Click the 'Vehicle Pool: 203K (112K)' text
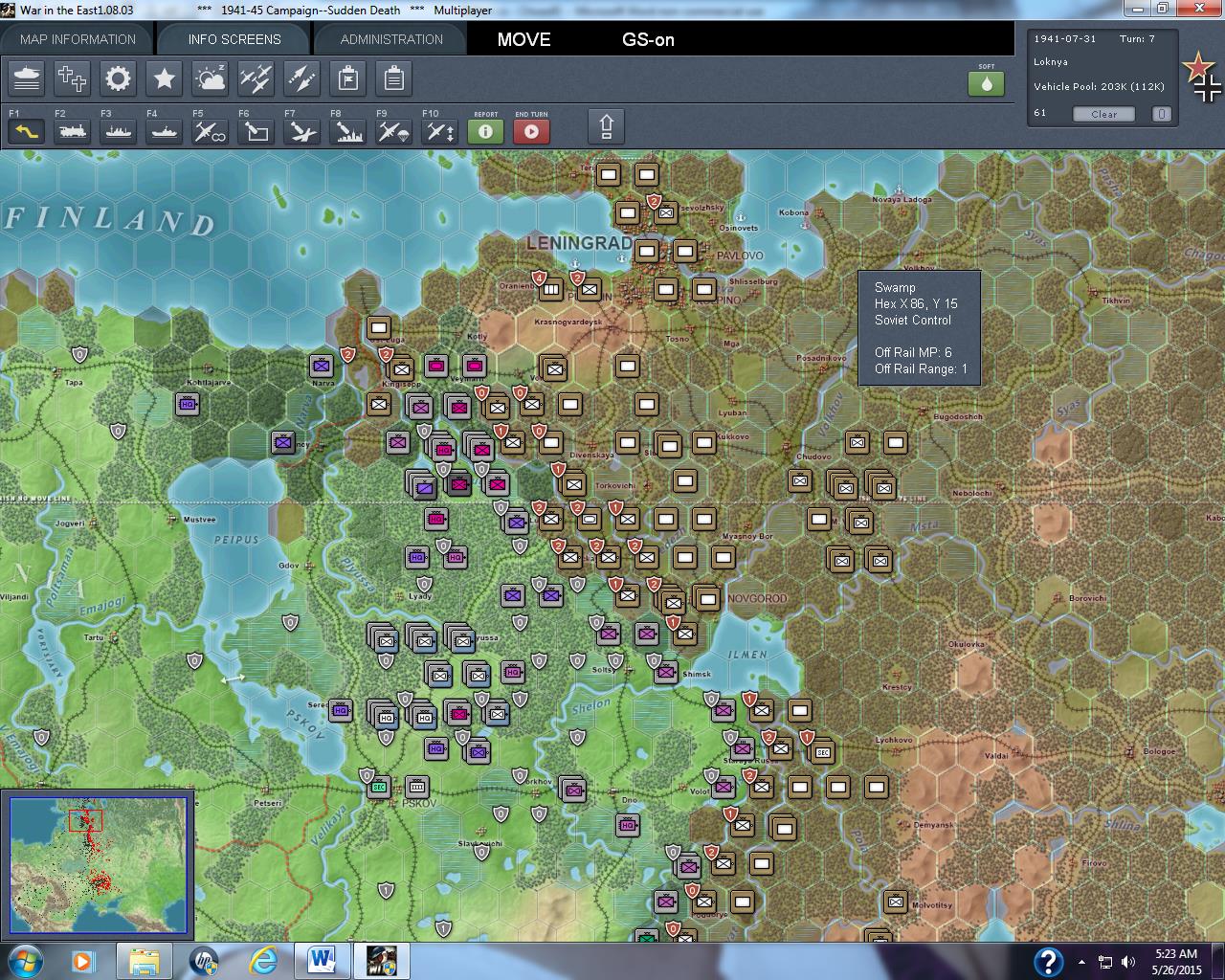The height and width of the screenshot is (980, 1225). point(1099,87)
